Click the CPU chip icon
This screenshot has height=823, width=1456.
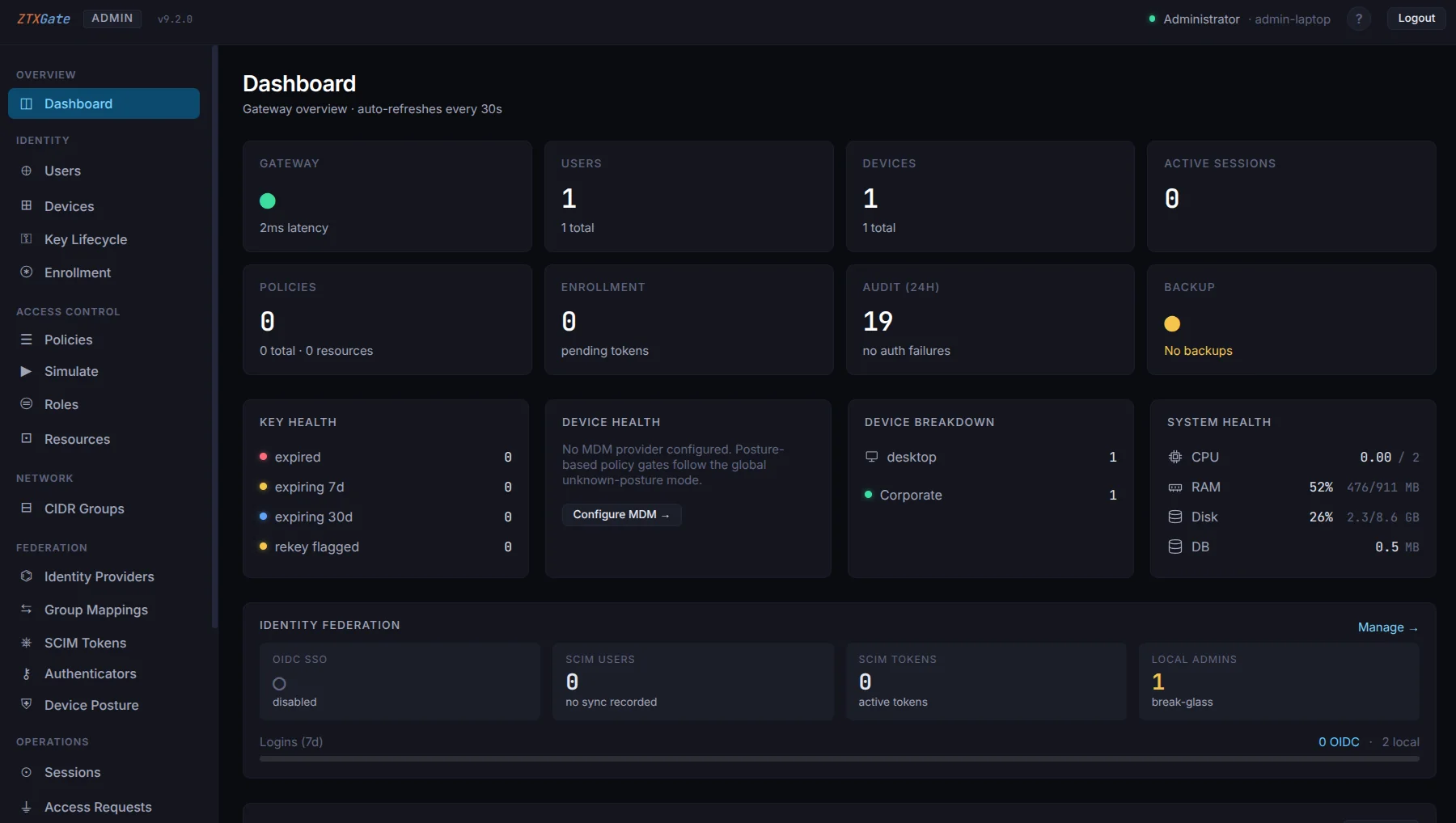point(1175,457)
